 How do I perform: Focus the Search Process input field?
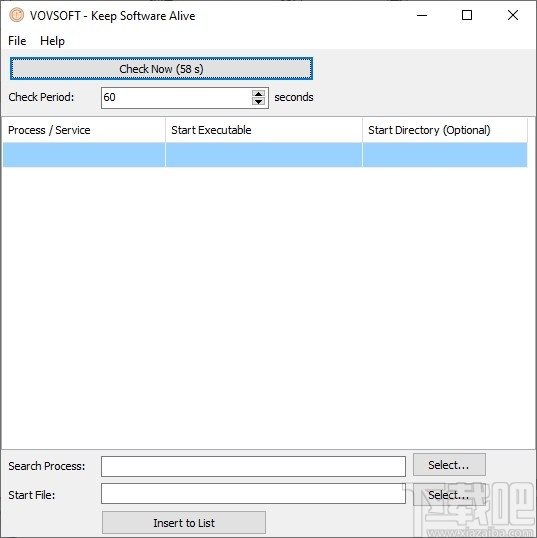point(253,466)
